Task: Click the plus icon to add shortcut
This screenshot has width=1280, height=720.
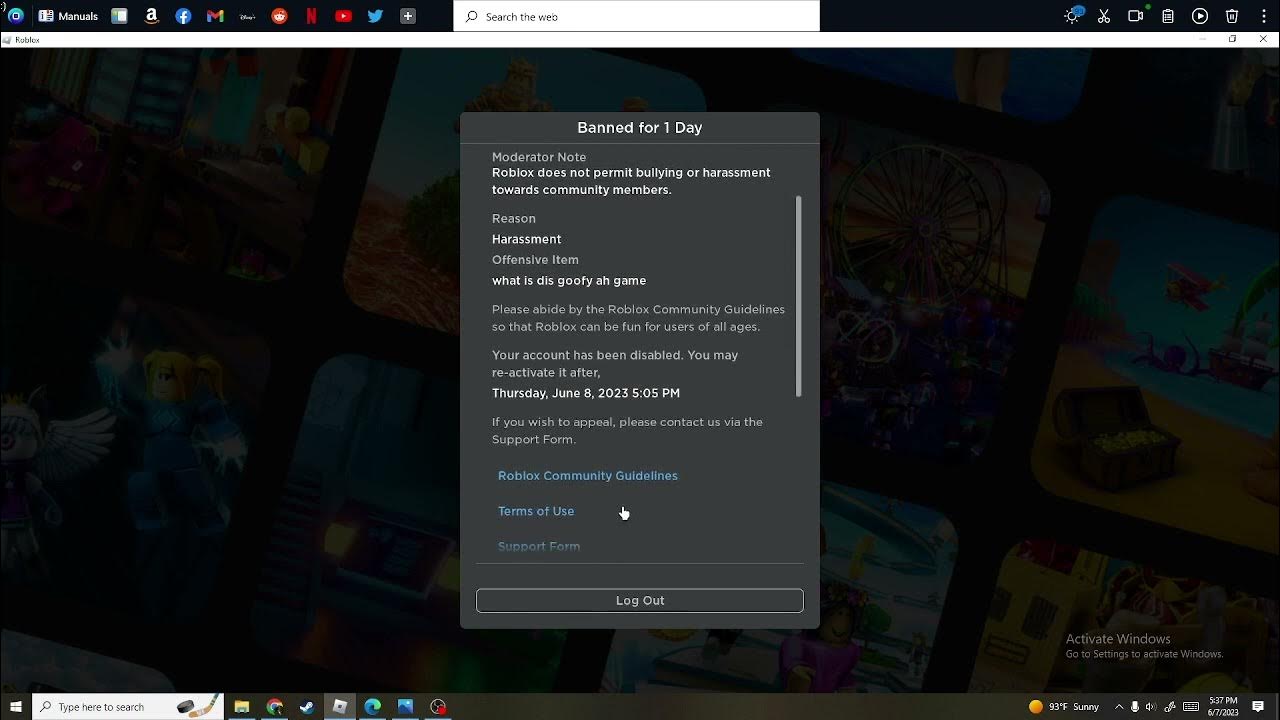Action: 407,16
